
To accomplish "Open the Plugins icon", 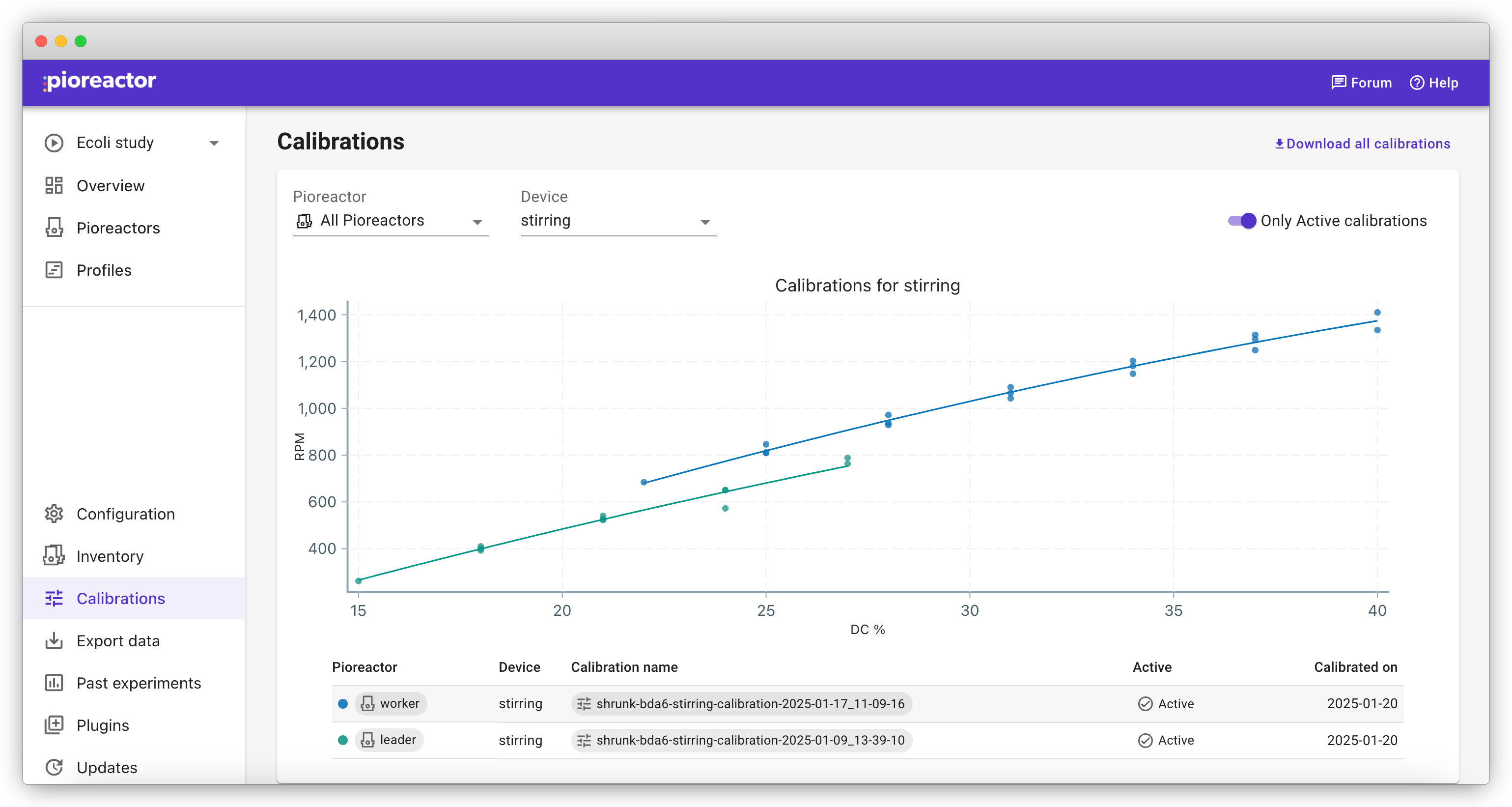I will click(x=54, y=725).
